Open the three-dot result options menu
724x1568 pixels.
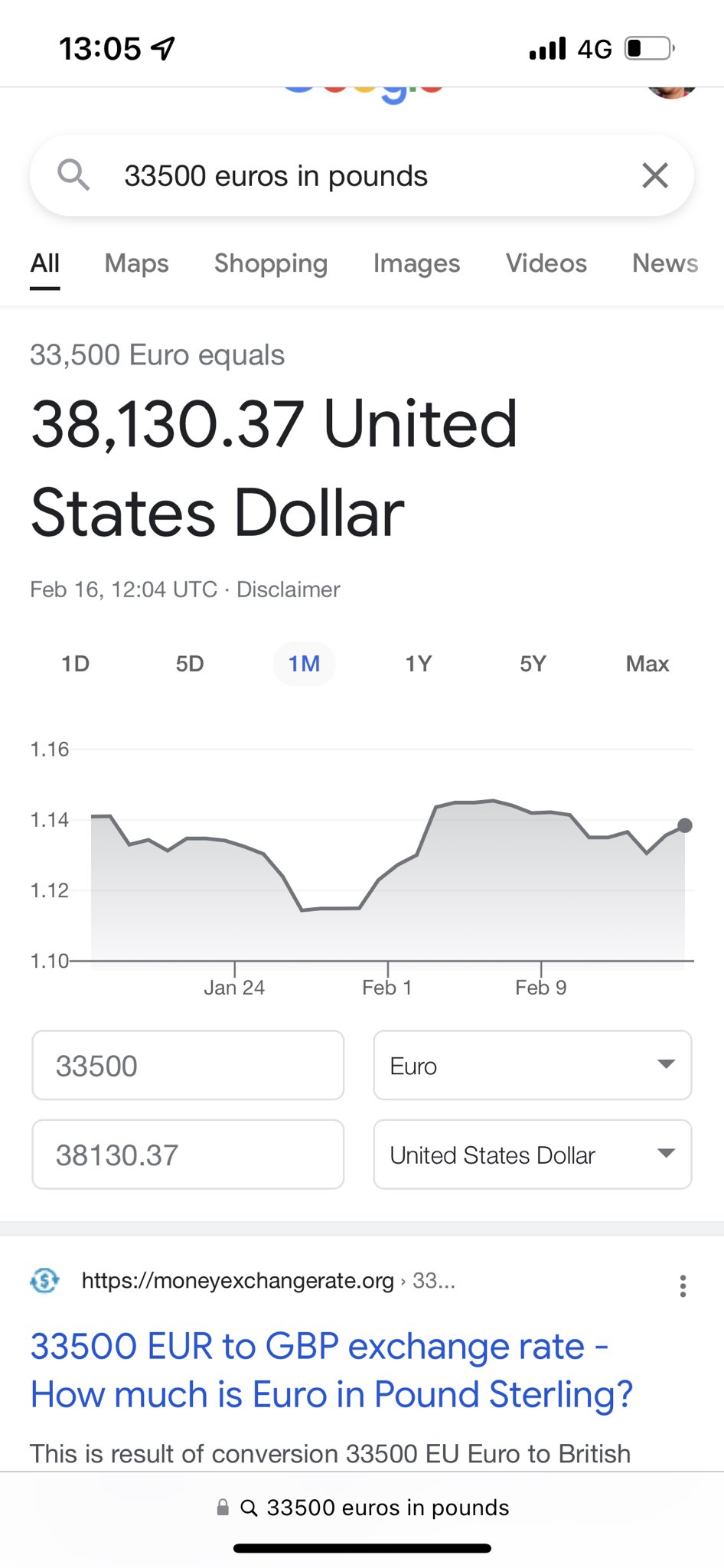tap(683, 1285)
